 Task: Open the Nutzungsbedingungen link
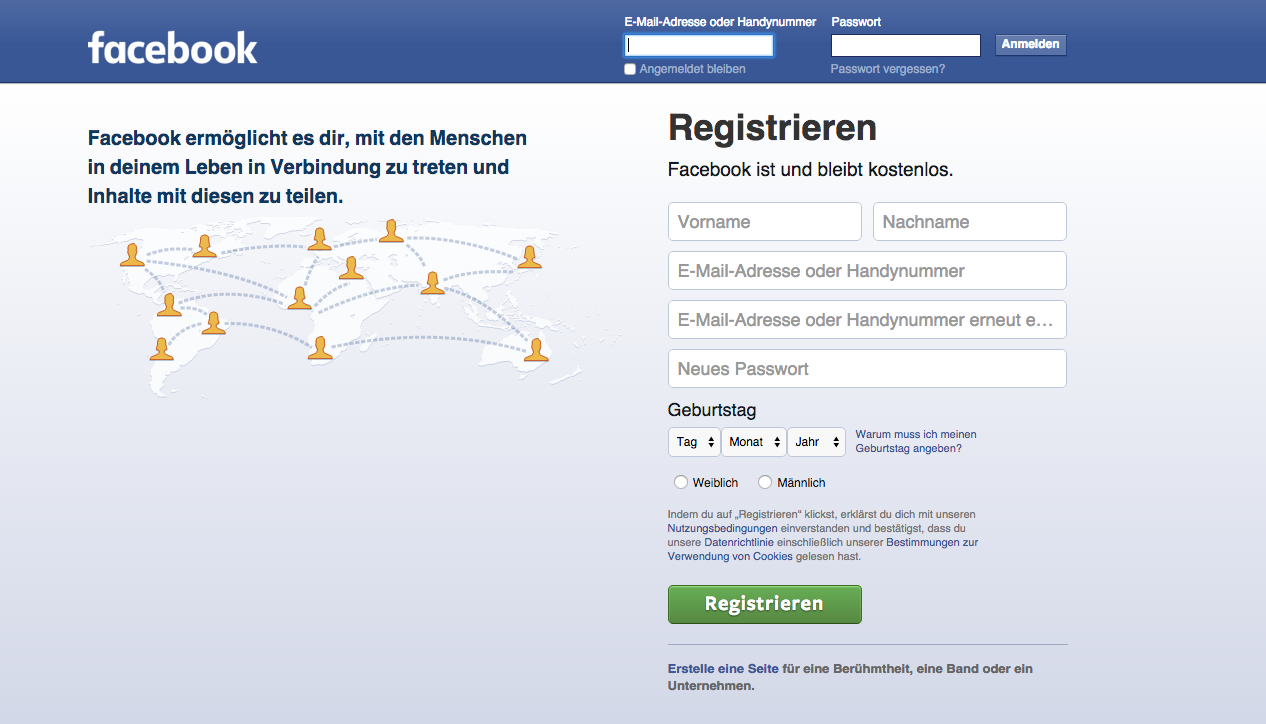[722, 528]
